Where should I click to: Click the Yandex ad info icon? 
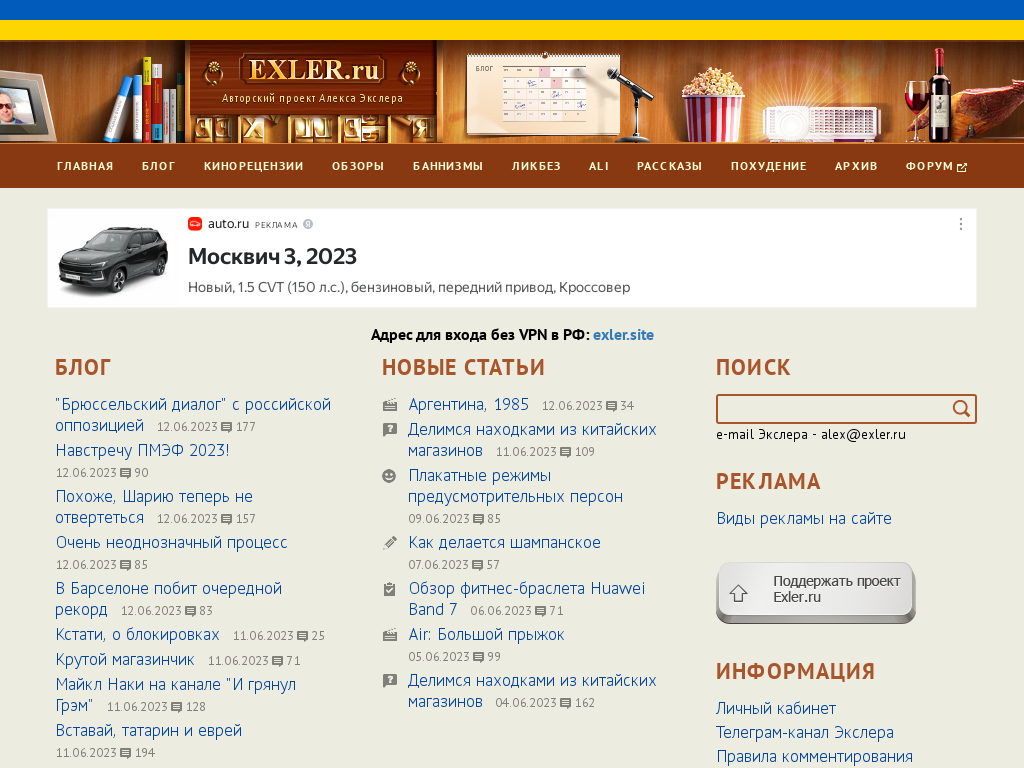coord(308,224)
